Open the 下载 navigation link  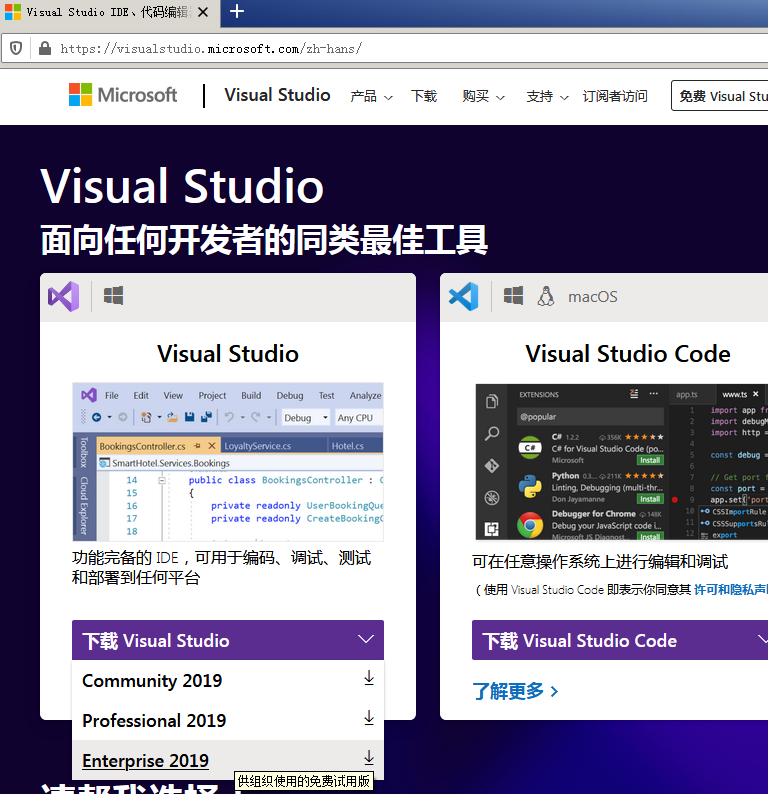424,96
